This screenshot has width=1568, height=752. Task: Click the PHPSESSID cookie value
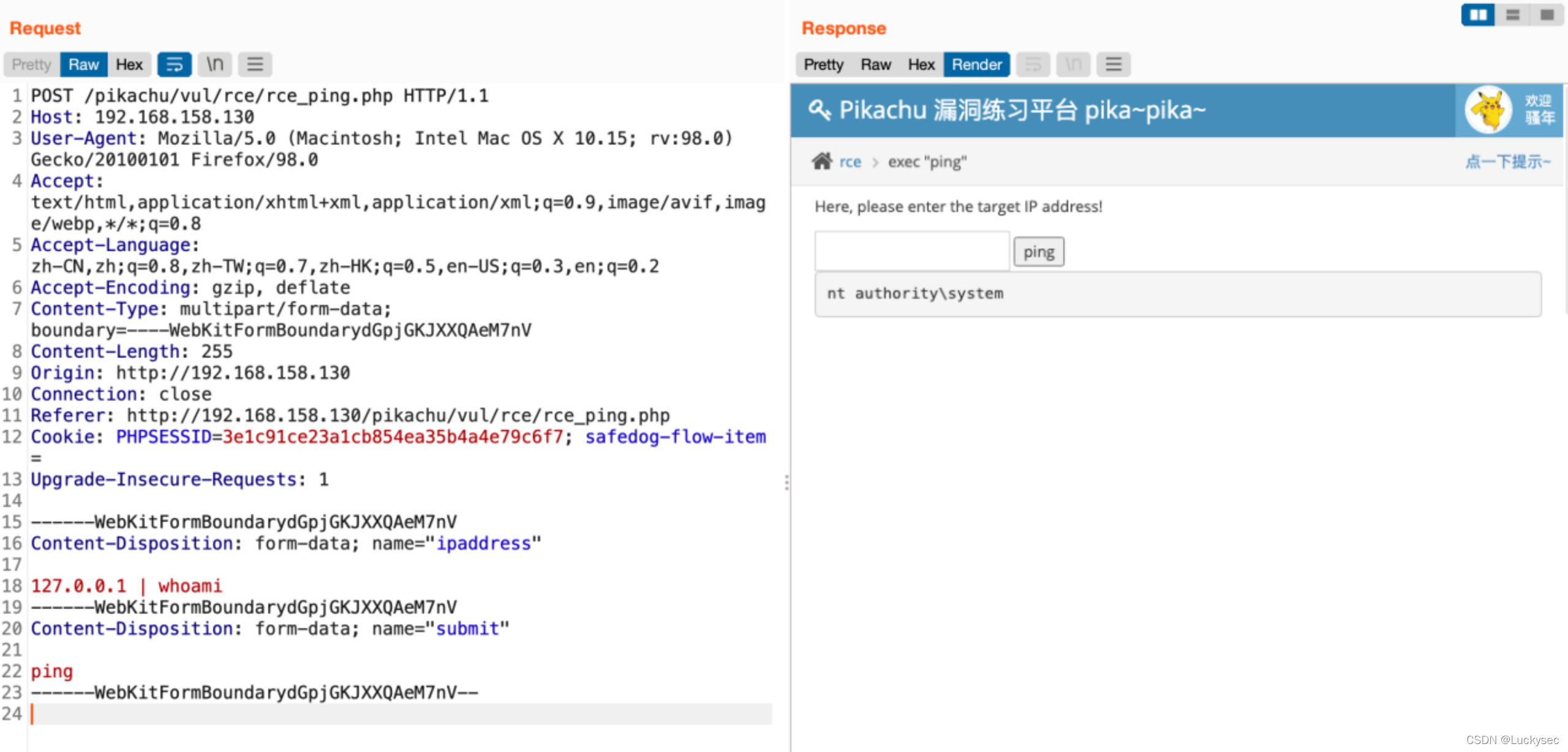click(x=393, y=437)
